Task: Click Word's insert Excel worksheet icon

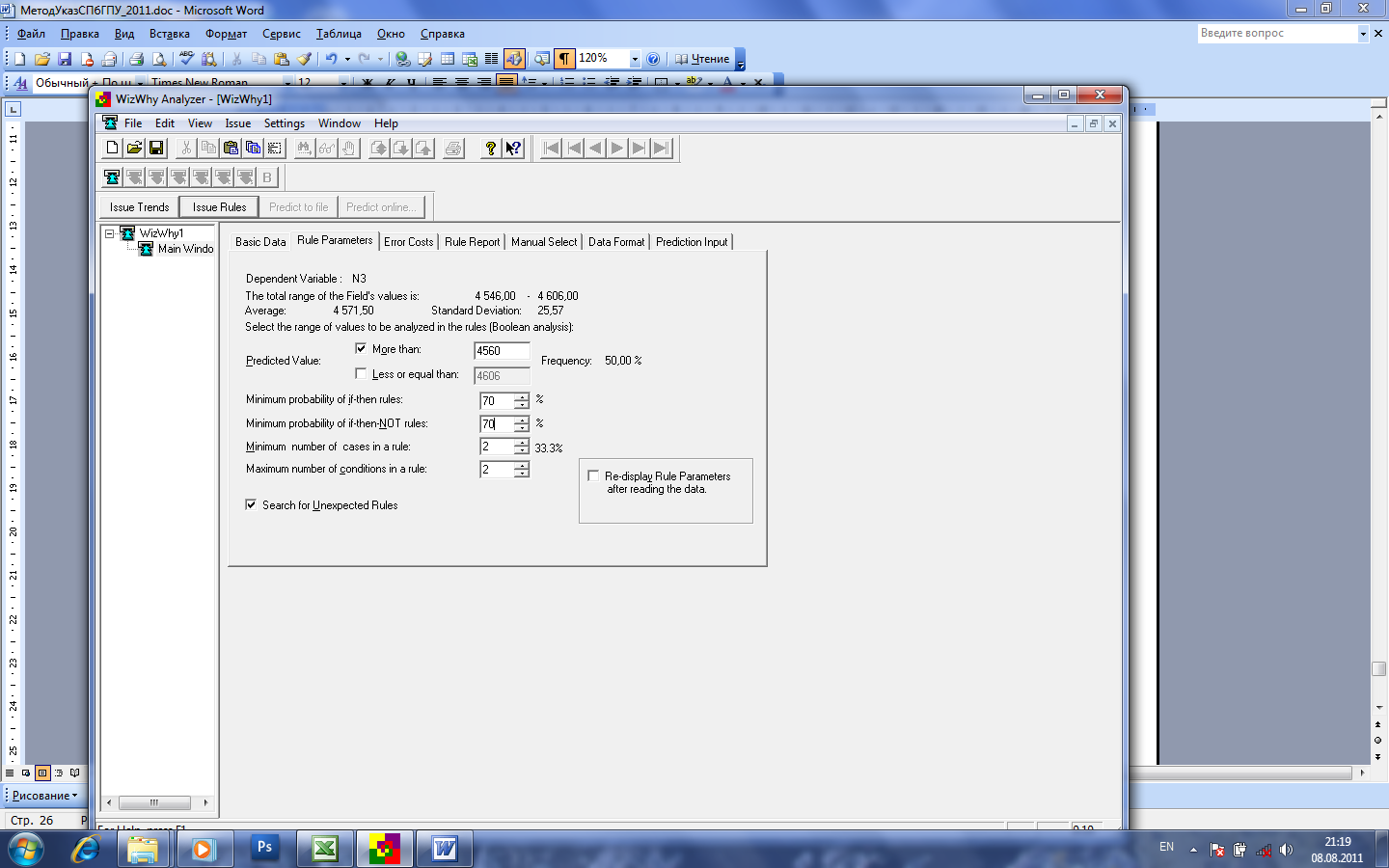Action: [470, 59]
